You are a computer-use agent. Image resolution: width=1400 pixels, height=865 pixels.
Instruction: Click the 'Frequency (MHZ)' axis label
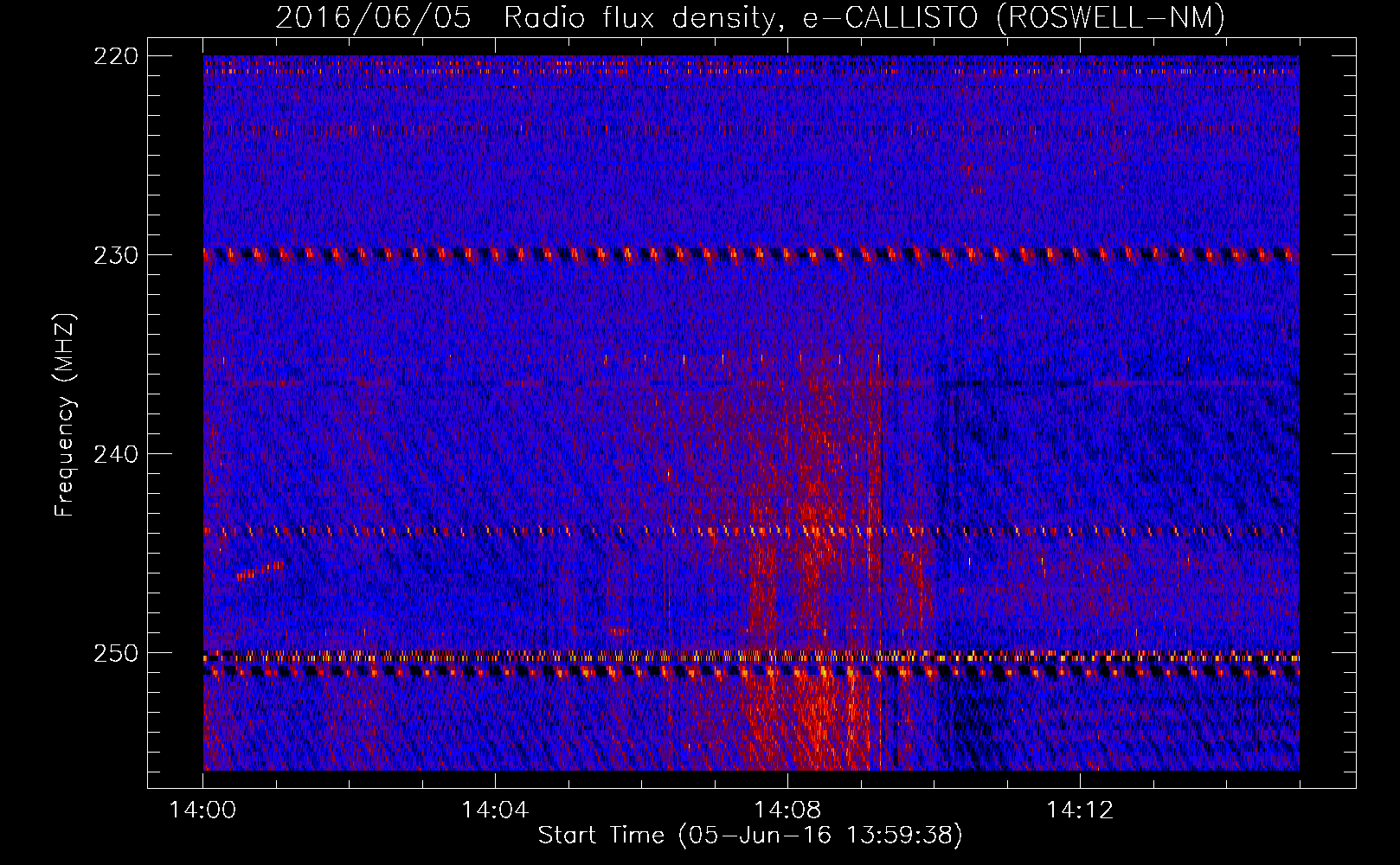pyautogui.click(x=65, y=415)
